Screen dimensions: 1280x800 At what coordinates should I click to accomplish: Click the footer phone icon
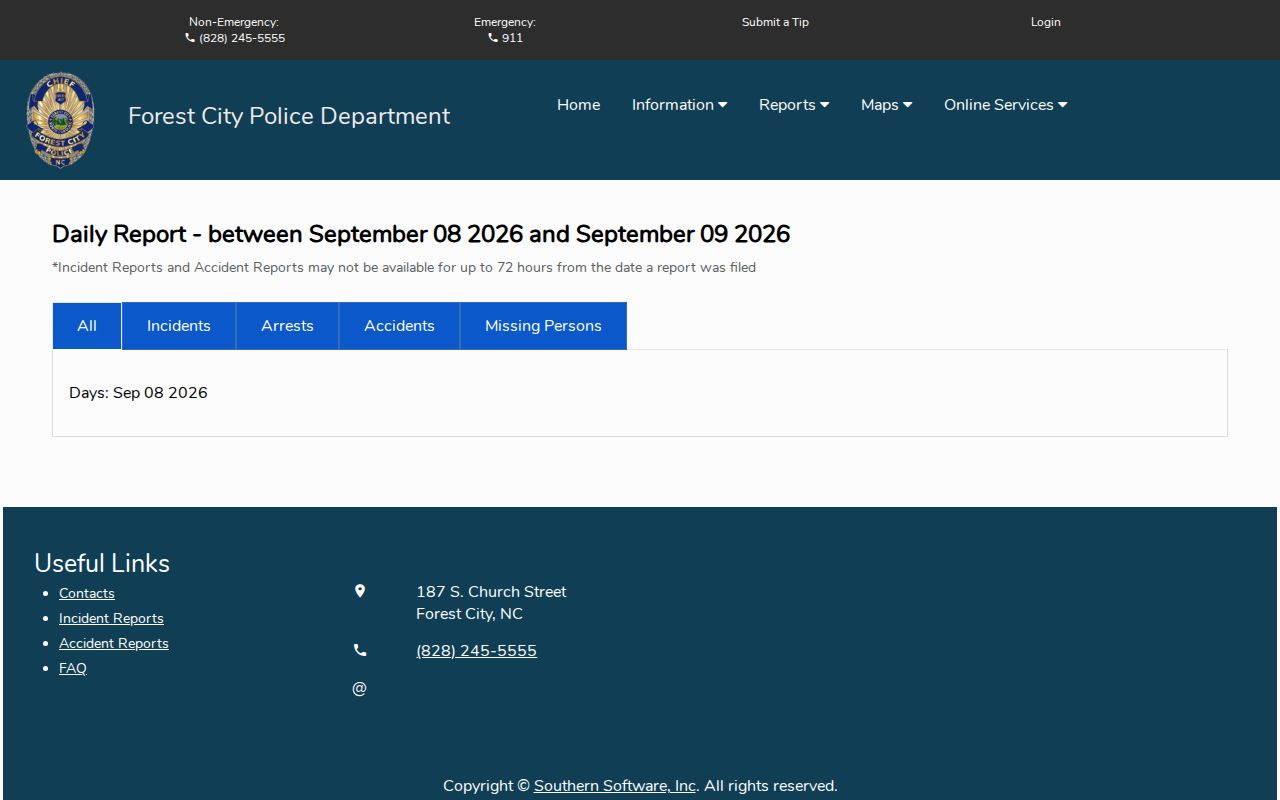coord(360,650)
